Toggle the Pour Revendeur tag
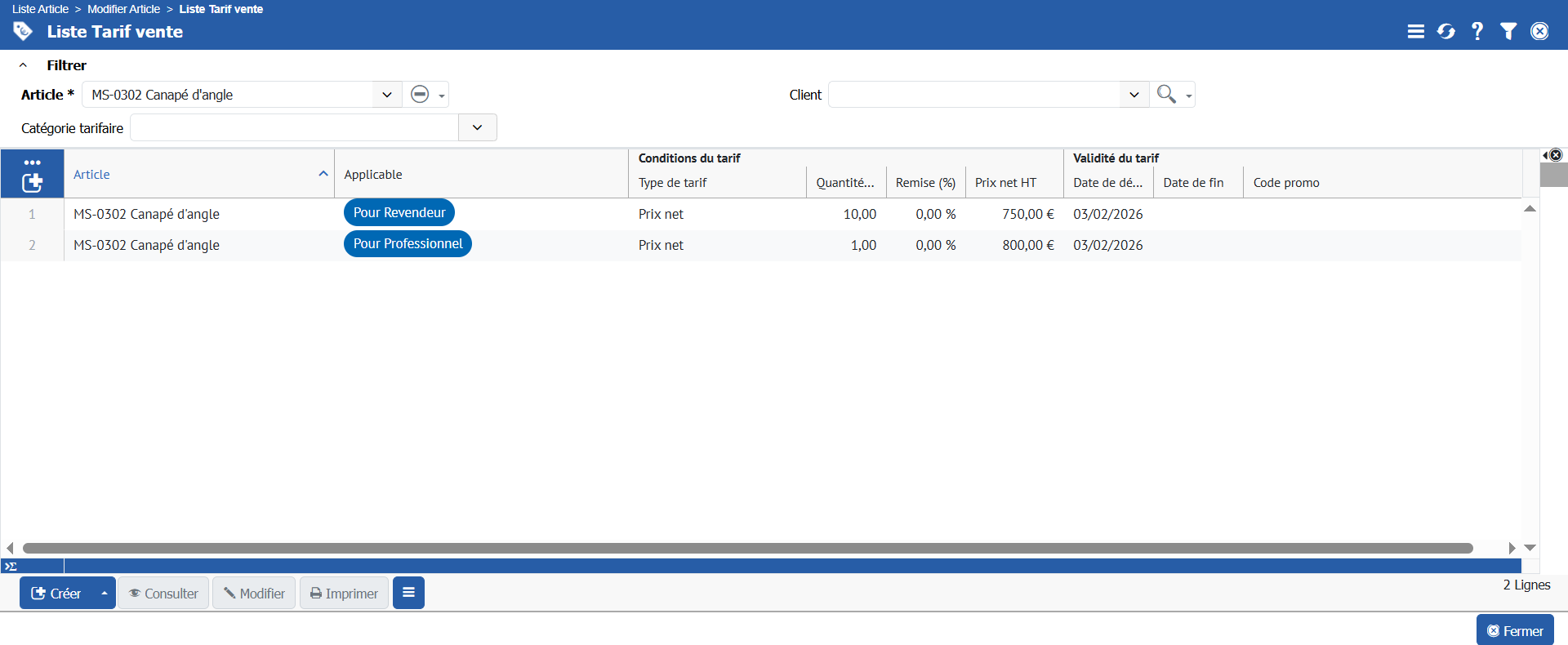The image size is (1568, 645). (399, 212)
